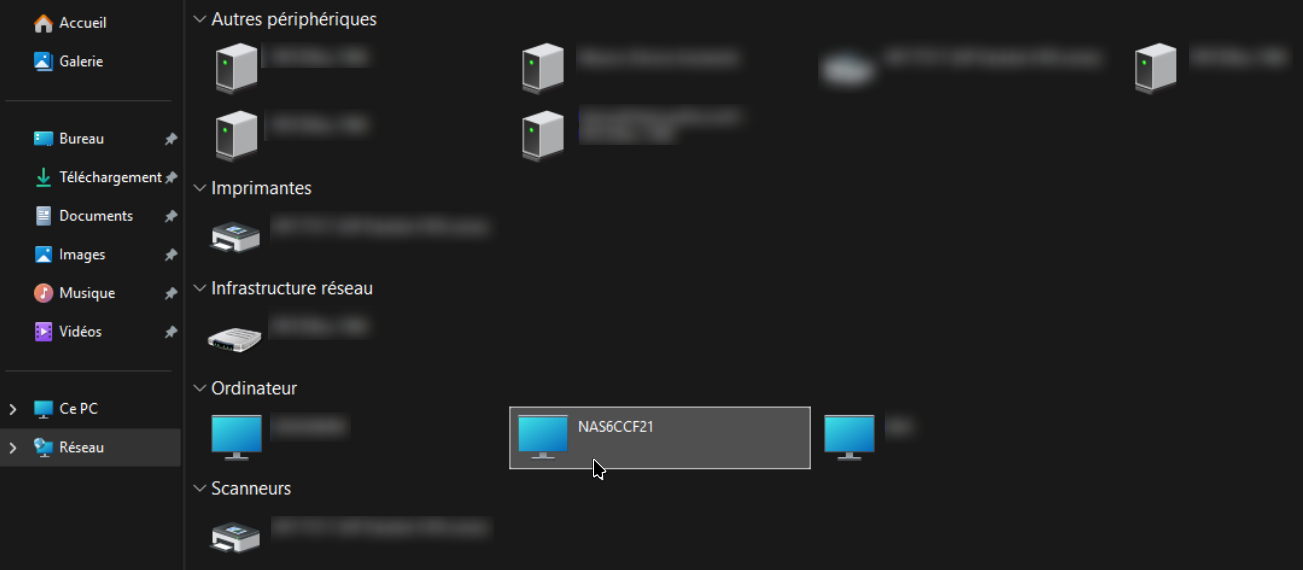Open the Téléchargement folder
Screen dimensions: 1303x570
(98, 177)
